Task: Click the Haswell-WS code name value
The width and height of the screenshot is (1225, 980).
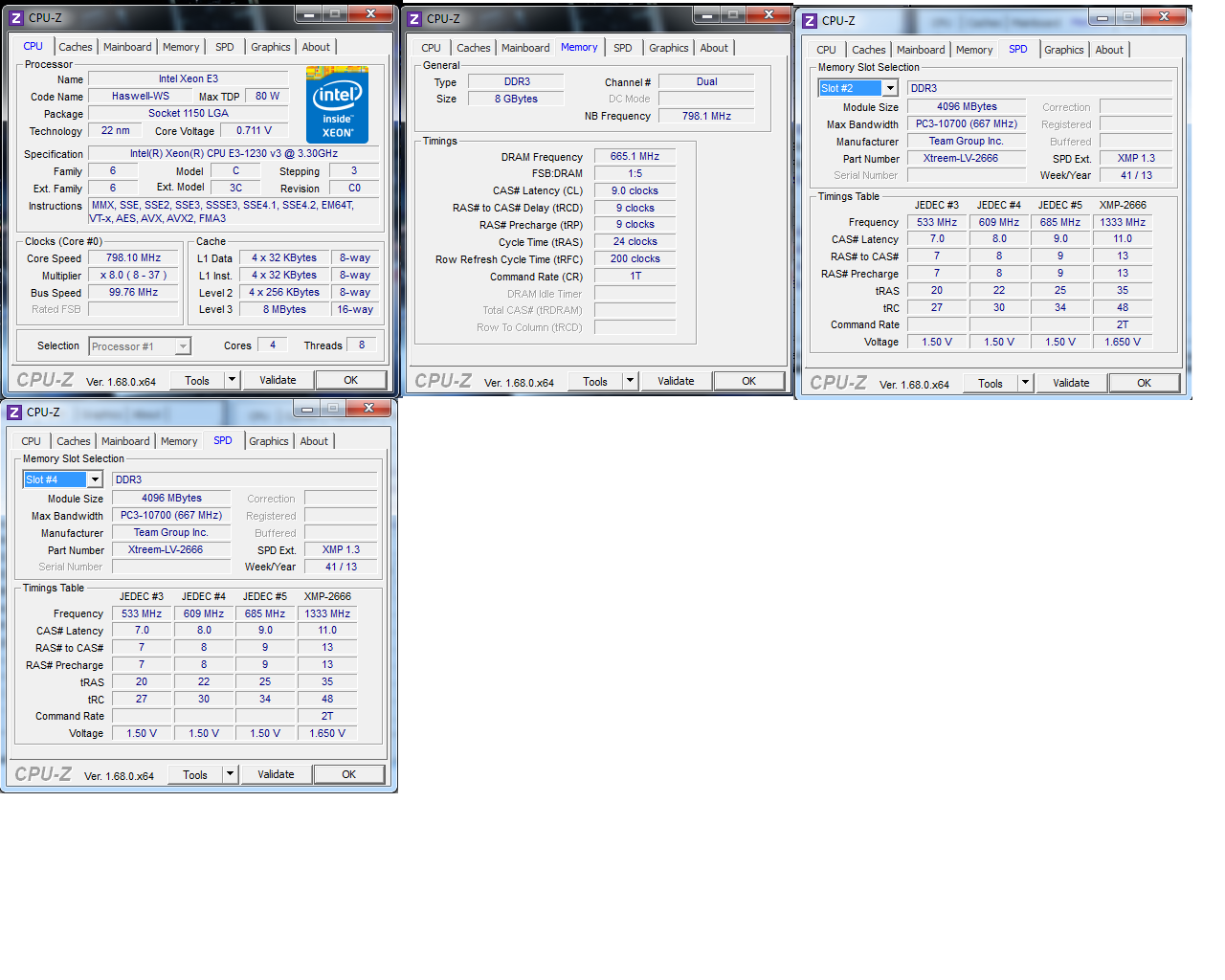Action: click(141, 97)
